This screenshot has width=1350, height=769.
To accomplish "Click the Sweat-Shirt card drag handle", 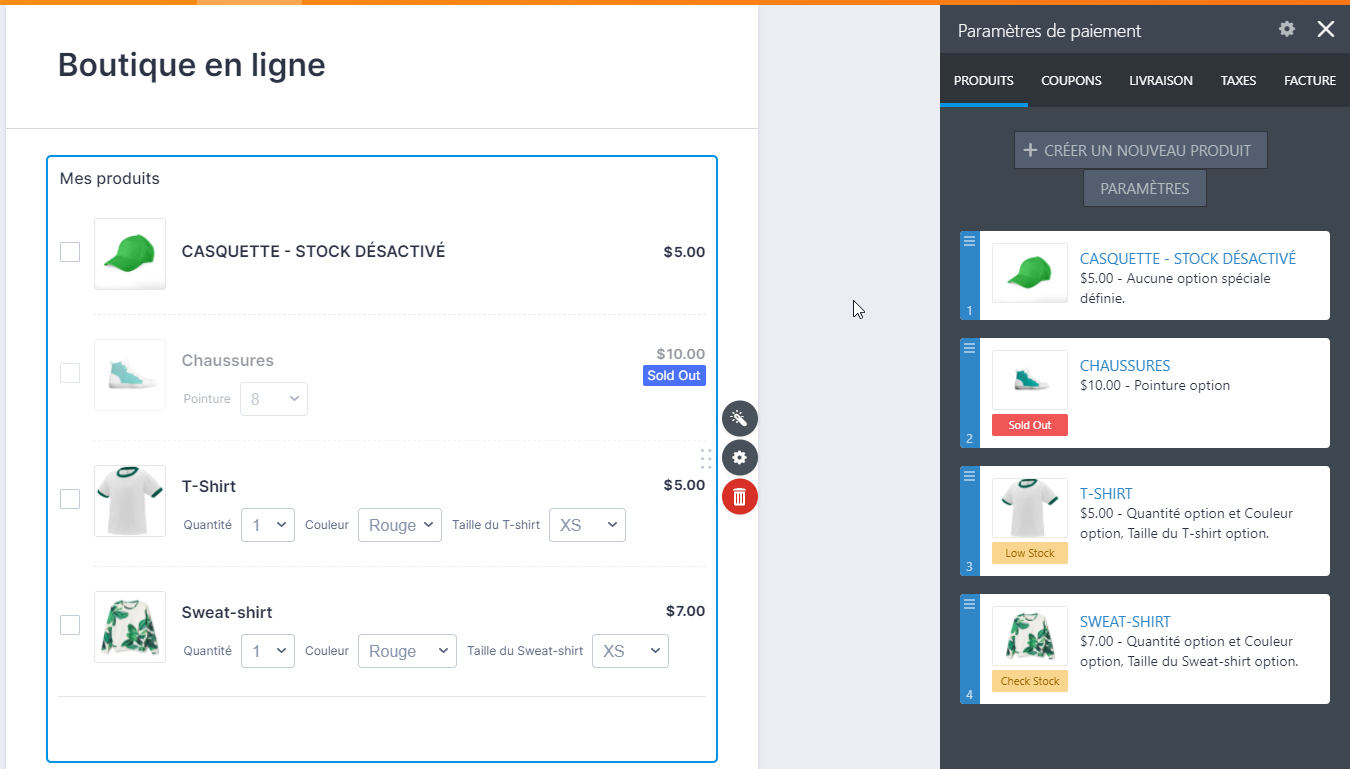I will click(x=969, y=604).
